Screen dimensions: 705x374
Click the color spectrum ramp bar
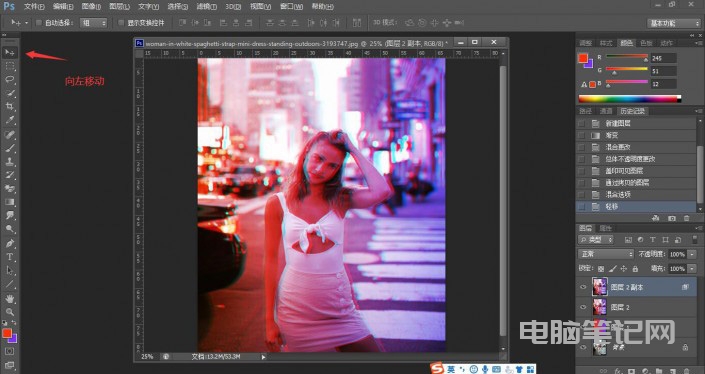629,99
